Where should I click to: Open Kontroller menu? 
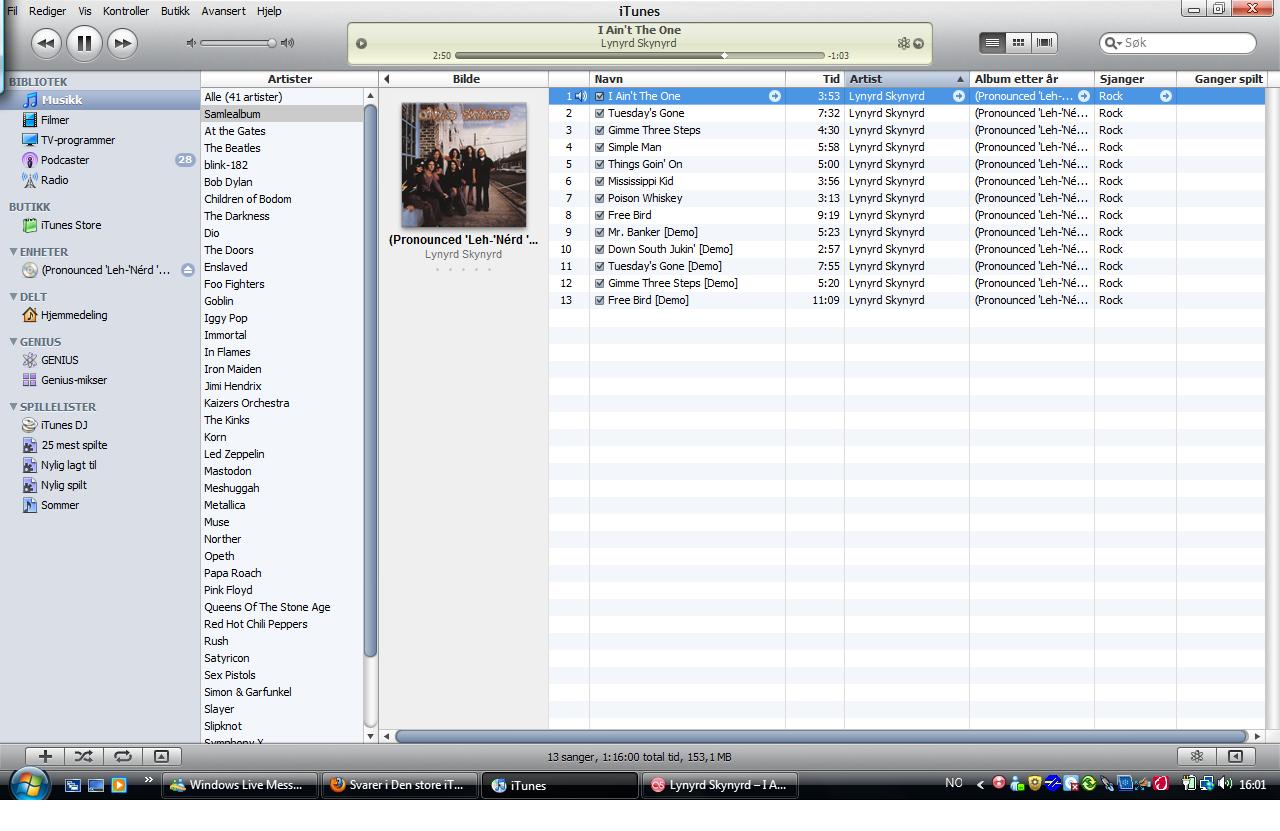click(x=126, y=11)
